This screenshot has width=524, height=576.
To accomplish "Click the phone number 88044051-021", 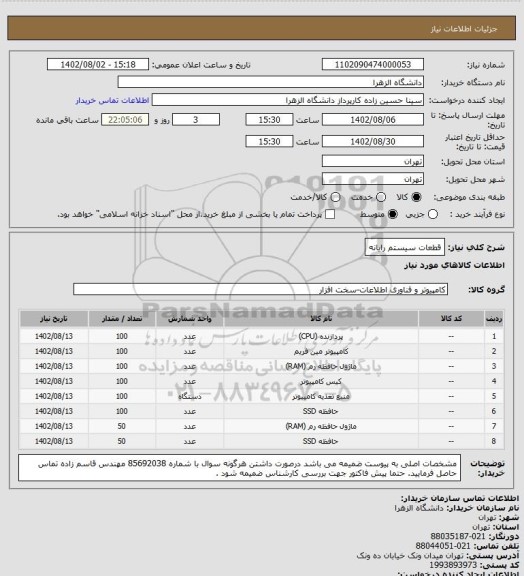I will click(443, 546).
